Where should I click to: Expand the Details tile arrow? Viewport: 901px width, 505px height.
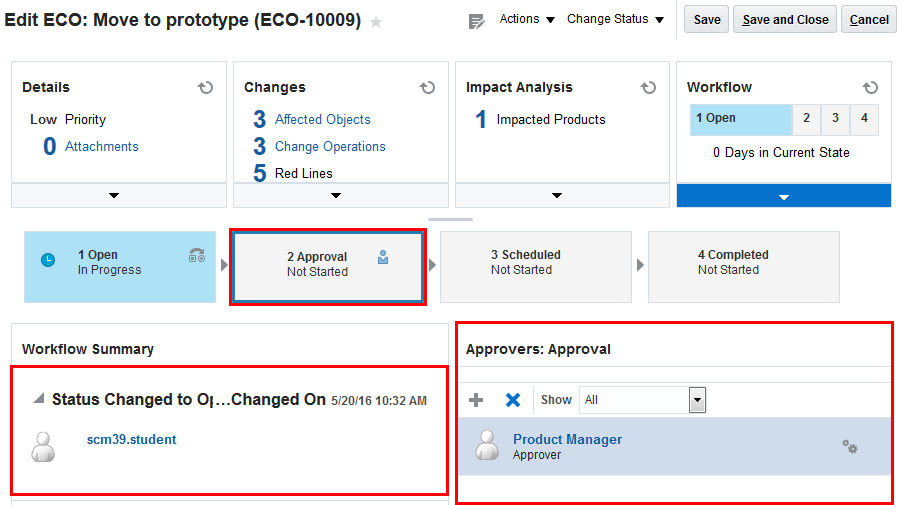(114, 195)
